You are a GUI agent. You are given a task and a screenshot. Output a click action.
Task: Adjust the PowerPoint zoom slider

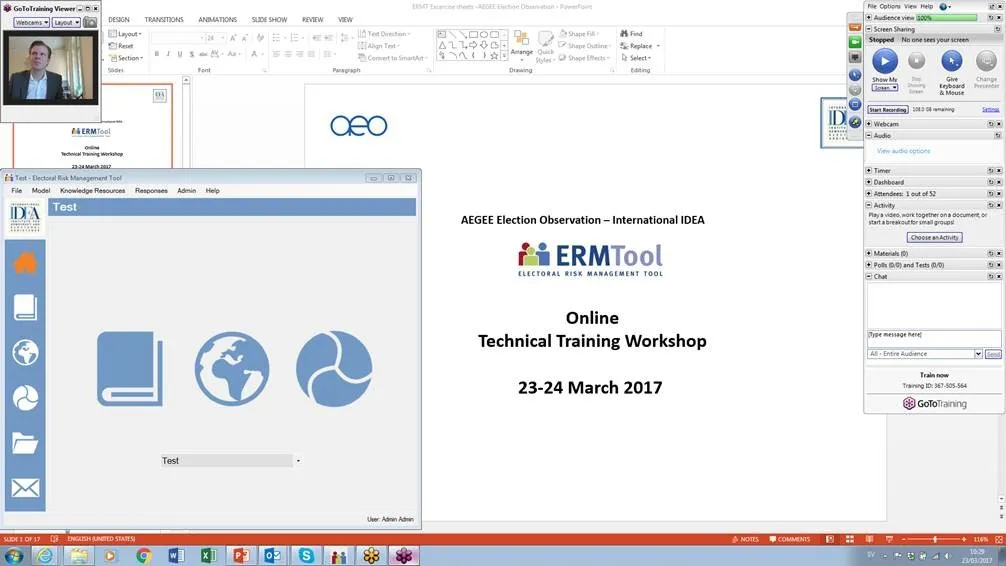[x=935, y=539]
